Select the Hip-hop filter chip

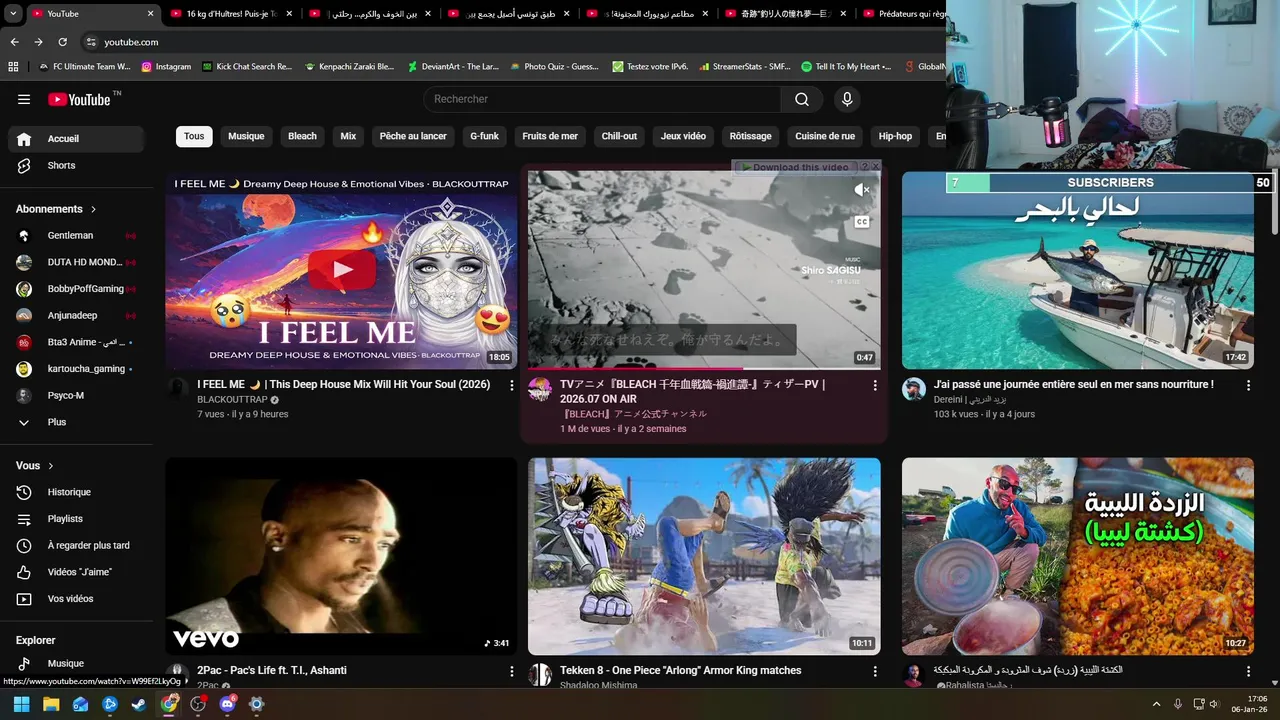click(895, 136)
